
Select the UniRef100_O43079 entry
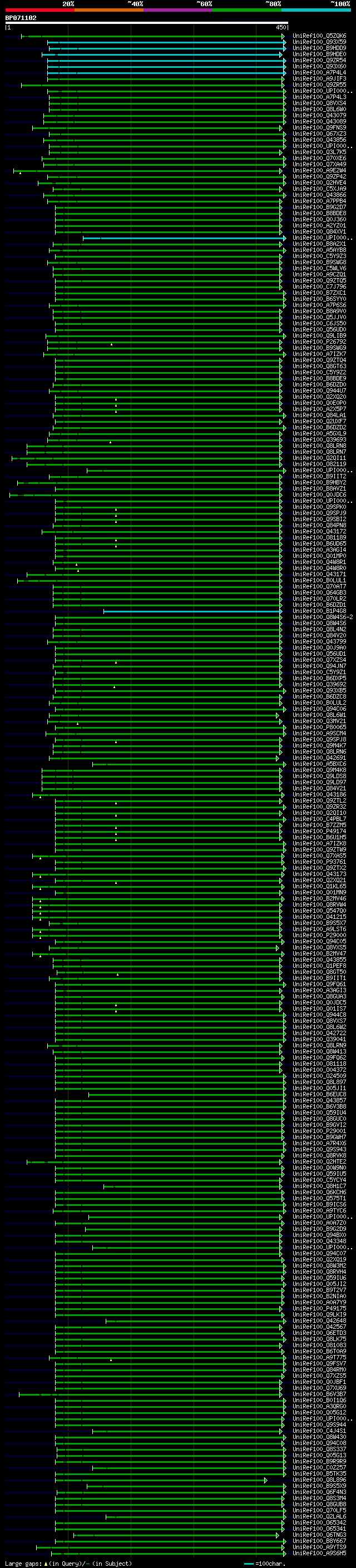[x=319, y=115]
